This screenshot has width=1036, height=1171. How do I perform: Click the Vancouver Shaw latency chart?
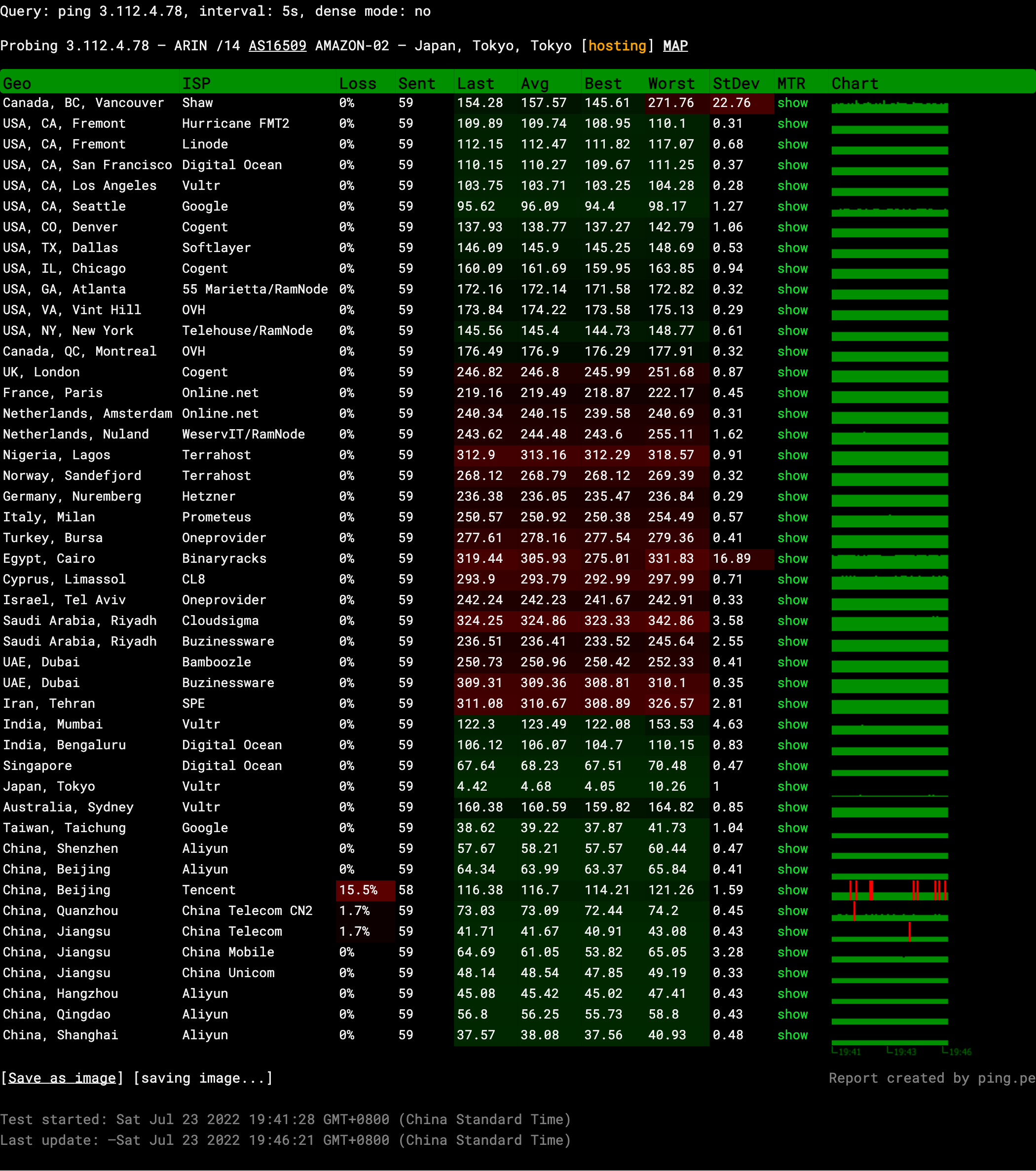(889, 107)
